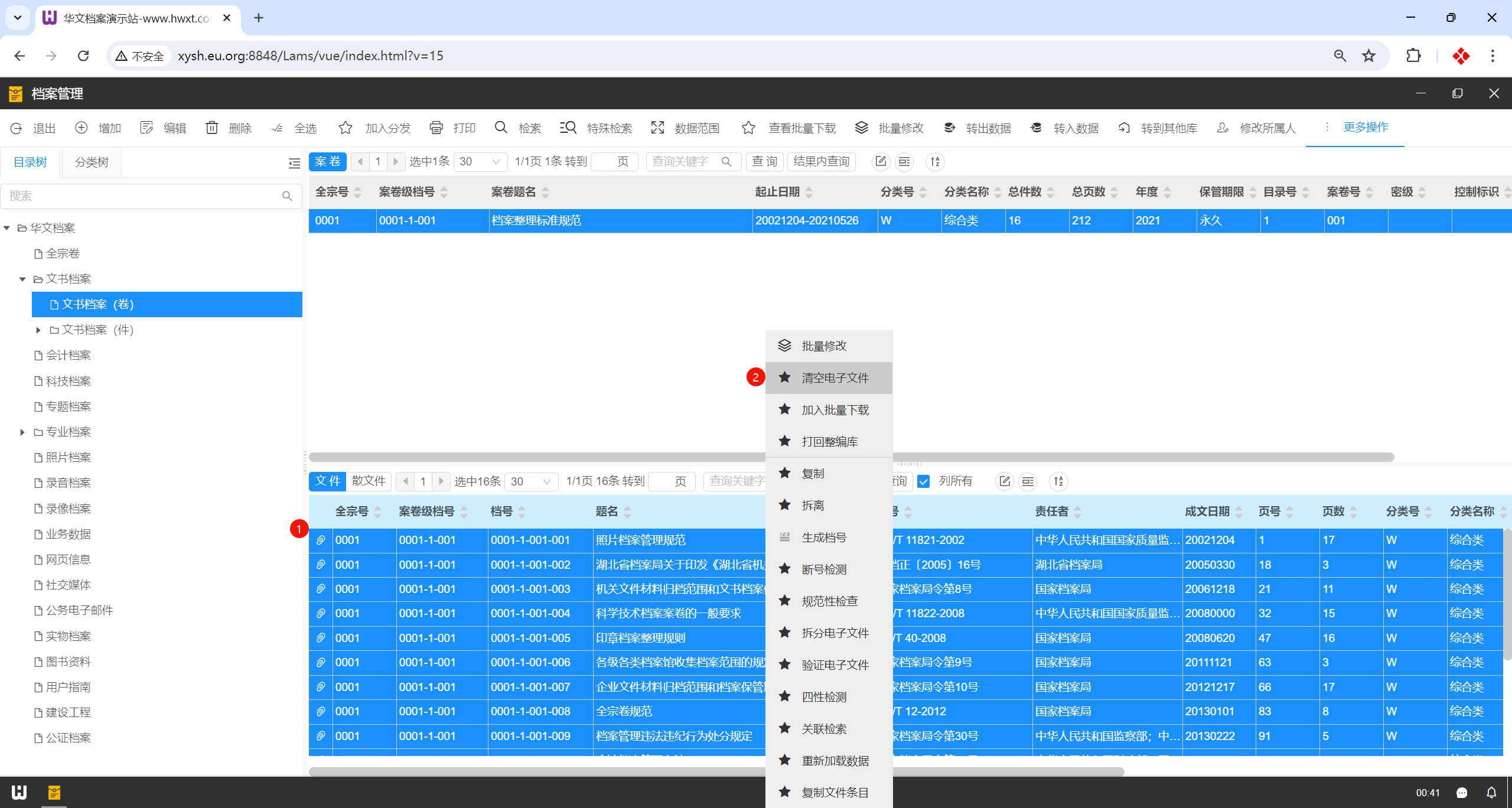The width and height of the screenshot is (1512, 808).
Task: Click the 删除 trash icon
Action: click(x=211, y=128)
